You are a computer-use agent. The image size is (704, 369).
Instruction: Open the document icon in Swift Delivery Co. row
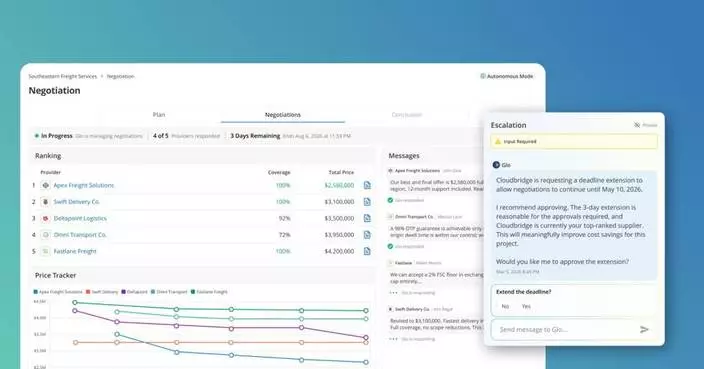[367, 202]
